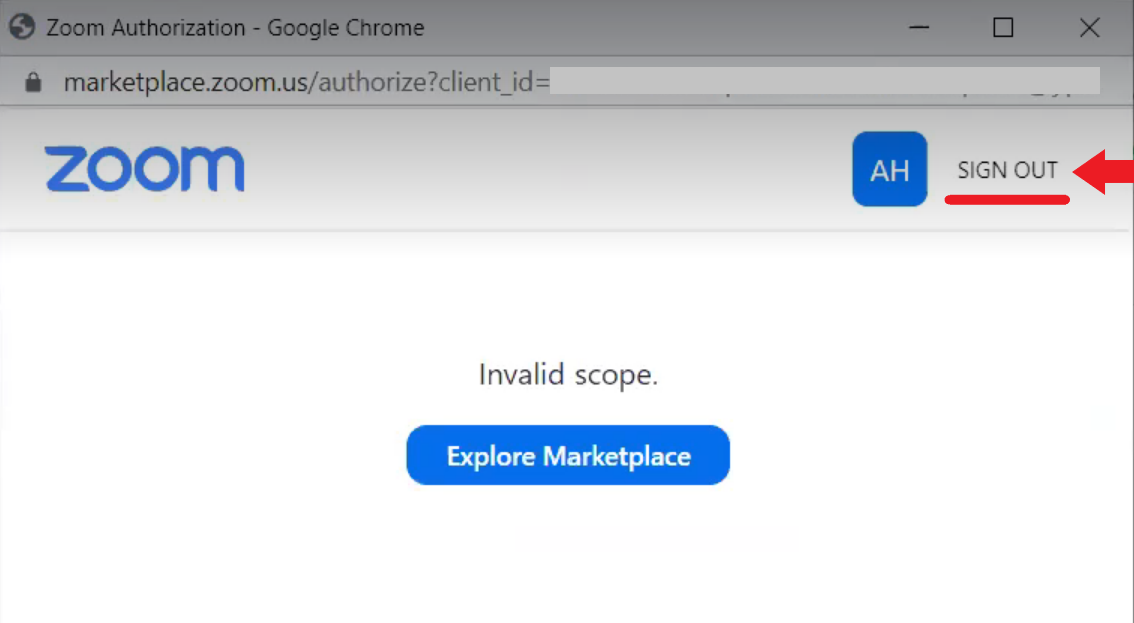The height and width of the screenshot is (623, 1134).
Task: Click the Explore Marketplace button
Action: click(x=568, y=455)
